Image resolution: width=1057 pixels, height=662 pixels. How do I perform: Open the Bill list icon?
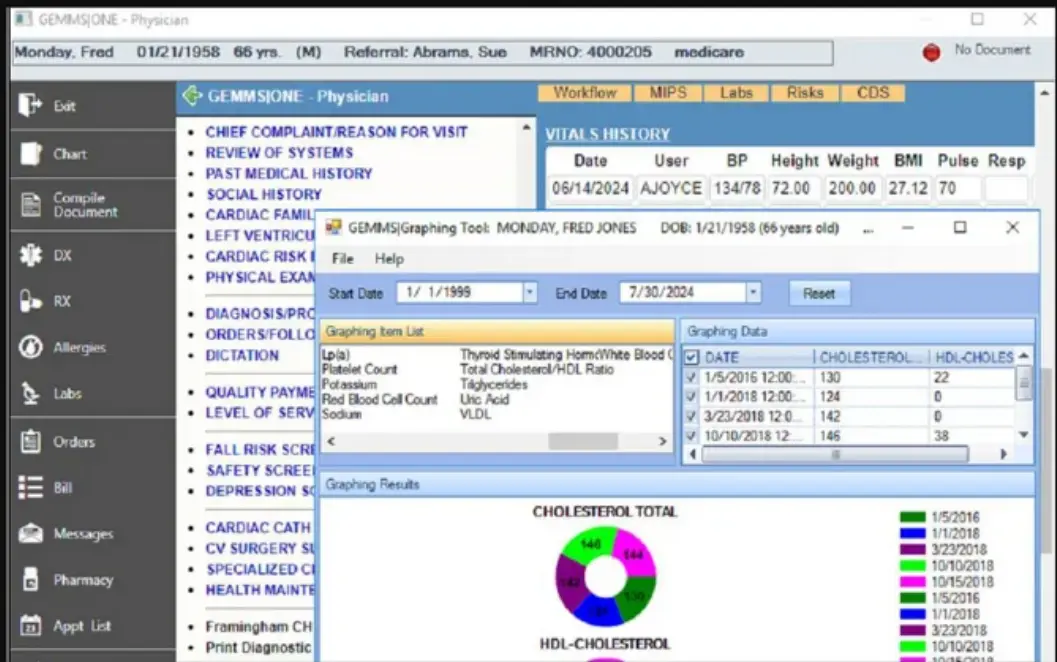(x=30, y=487)
